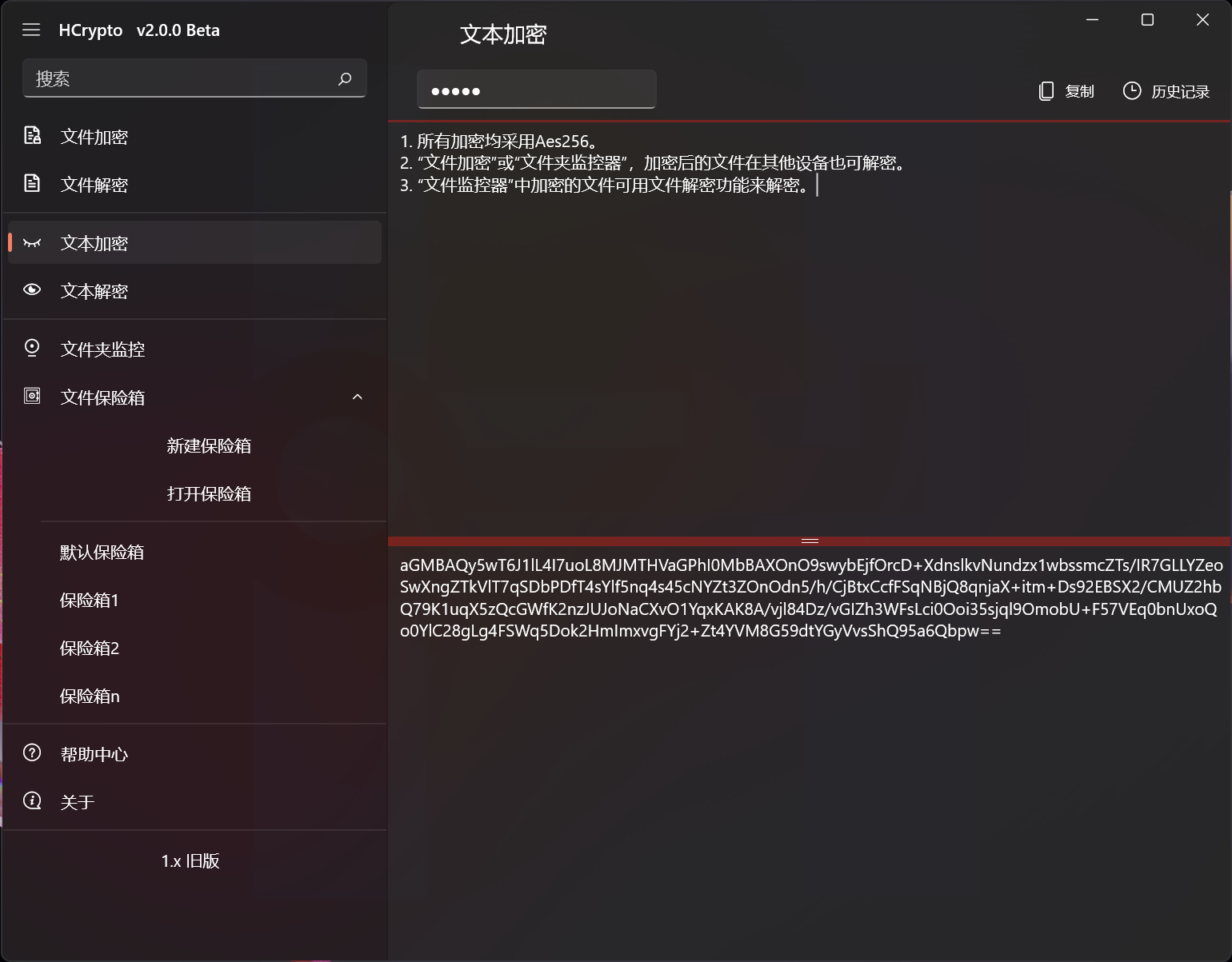Screen dimensions: 1232x962
Task: Focus the 搜索 search box
Action: 194,78
